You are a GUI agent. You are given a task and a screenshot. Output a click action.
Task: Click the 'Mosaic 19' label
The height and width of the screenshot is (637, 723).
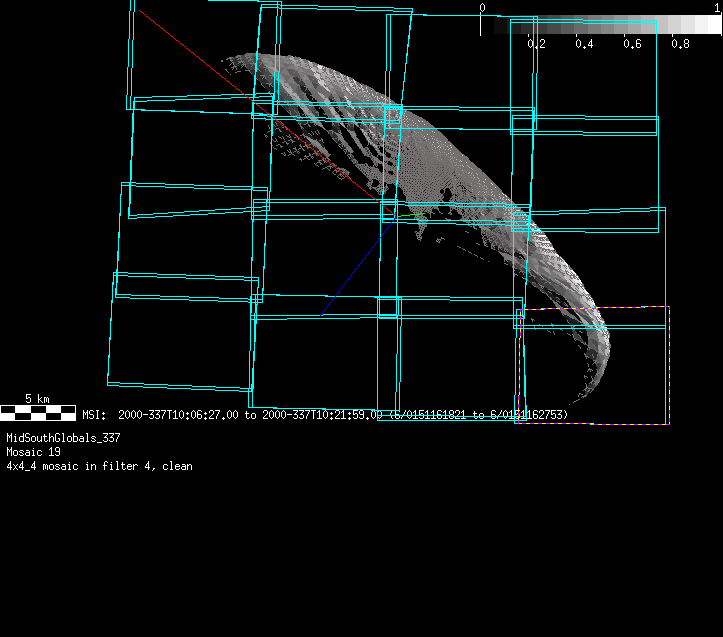(33, 452)
